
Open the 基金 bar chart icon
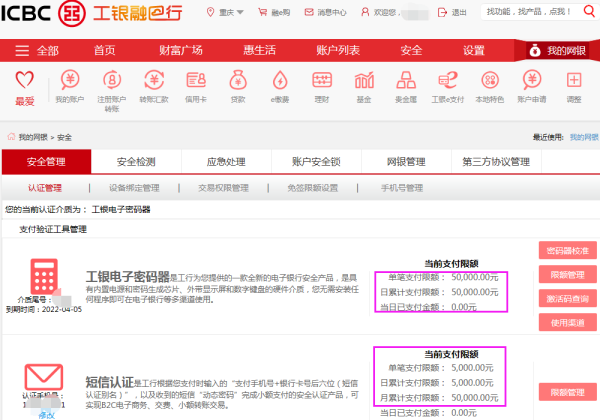point(364,80)
